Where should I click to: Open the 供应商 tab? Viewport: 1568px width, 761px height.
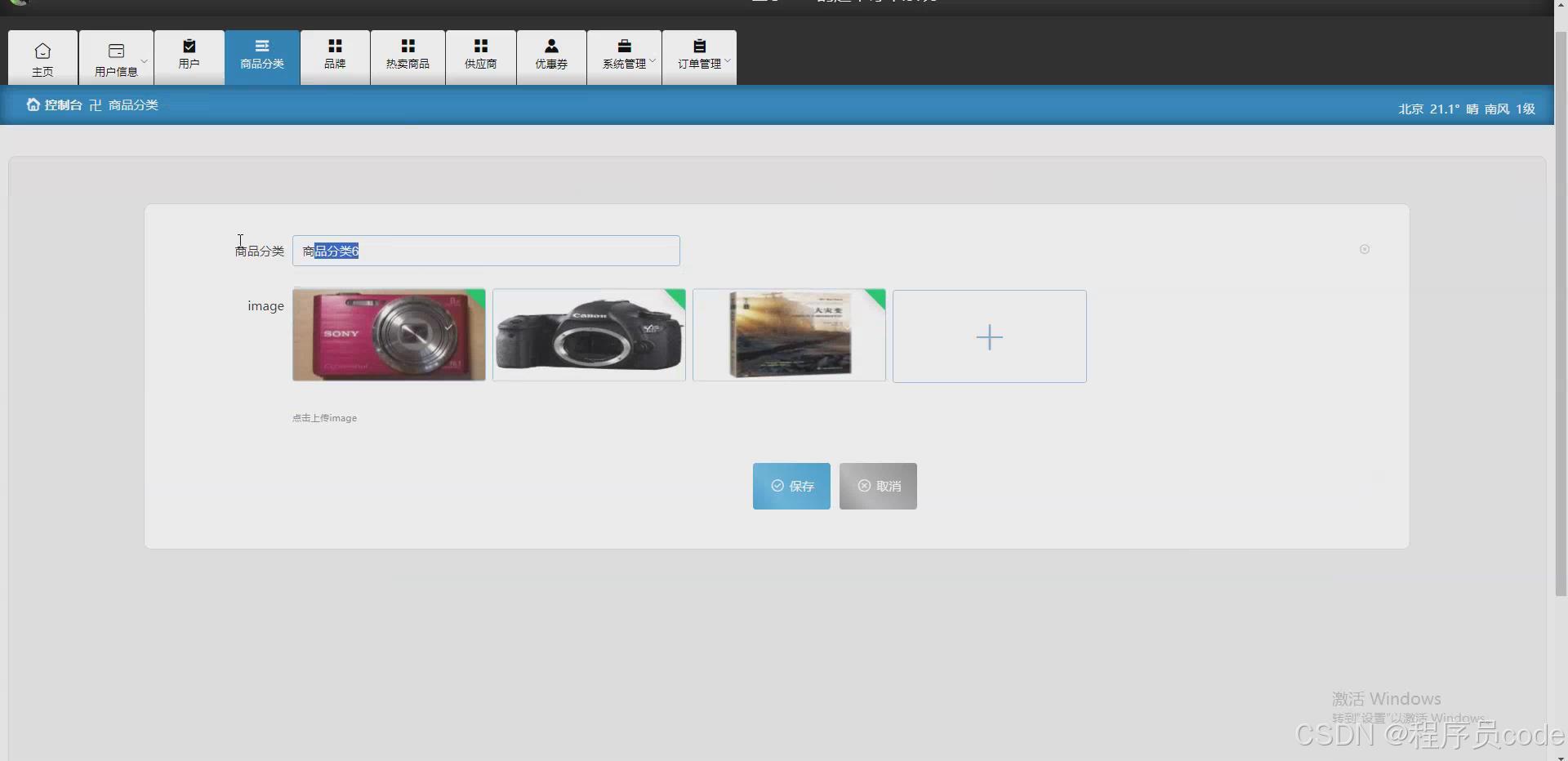(x=481, y=58)
